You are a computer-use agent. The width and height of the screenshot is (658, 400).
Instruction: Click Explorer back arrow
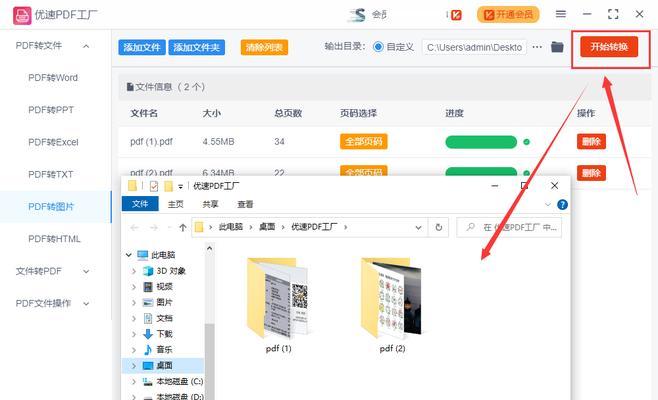134,227
